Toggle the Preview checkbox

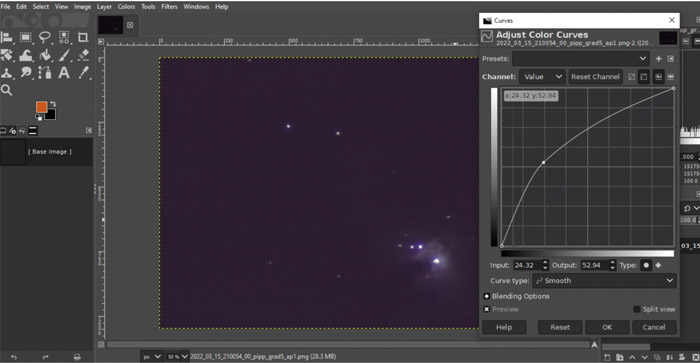pyautogui.click(x=487, y=309)
